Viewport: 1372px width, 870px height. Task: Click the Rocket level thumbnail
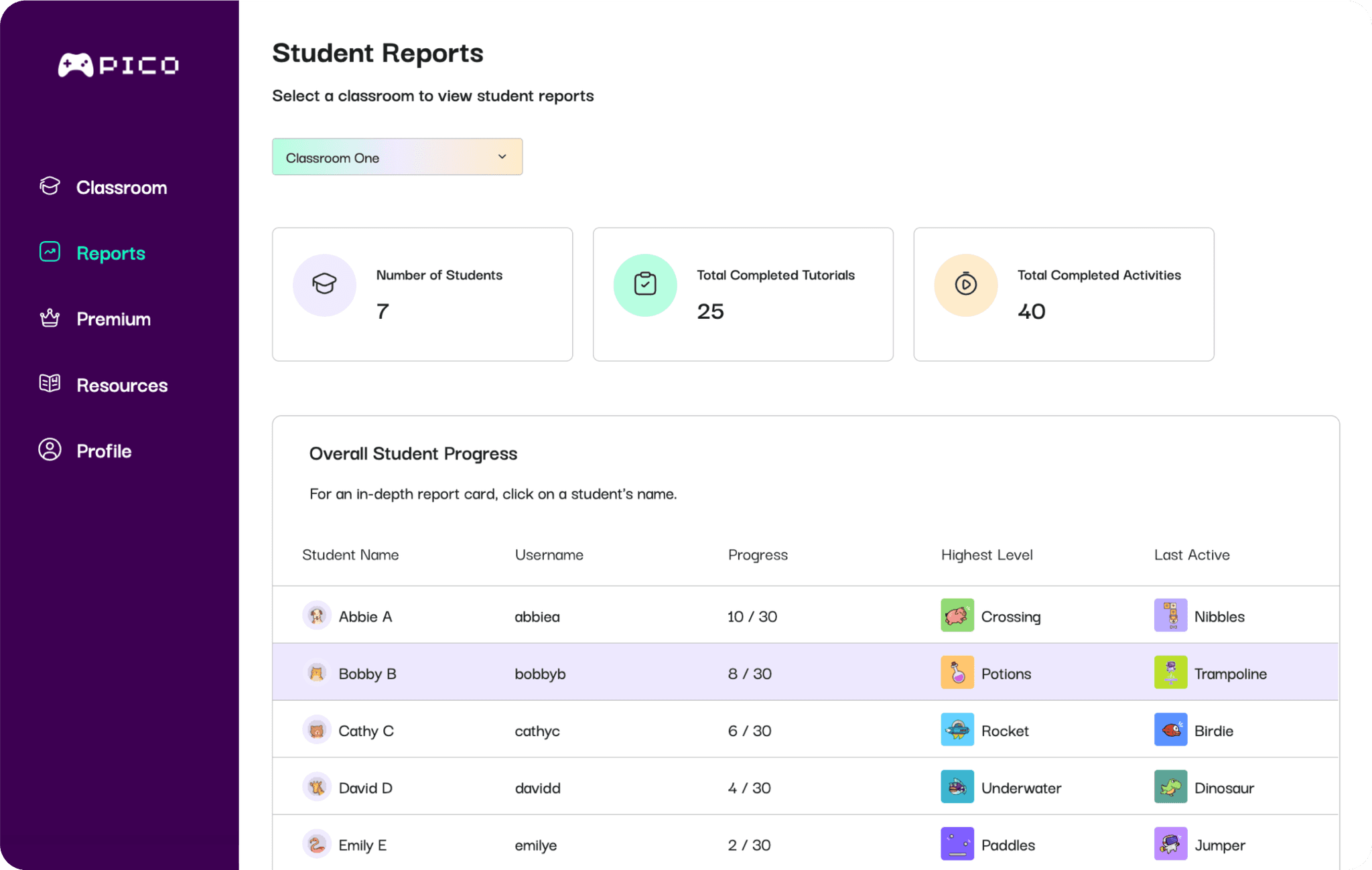point(957,730)
